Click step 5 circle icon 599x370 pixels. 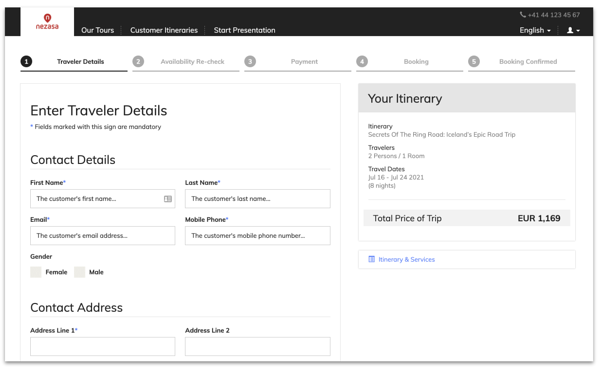(474, 61)
